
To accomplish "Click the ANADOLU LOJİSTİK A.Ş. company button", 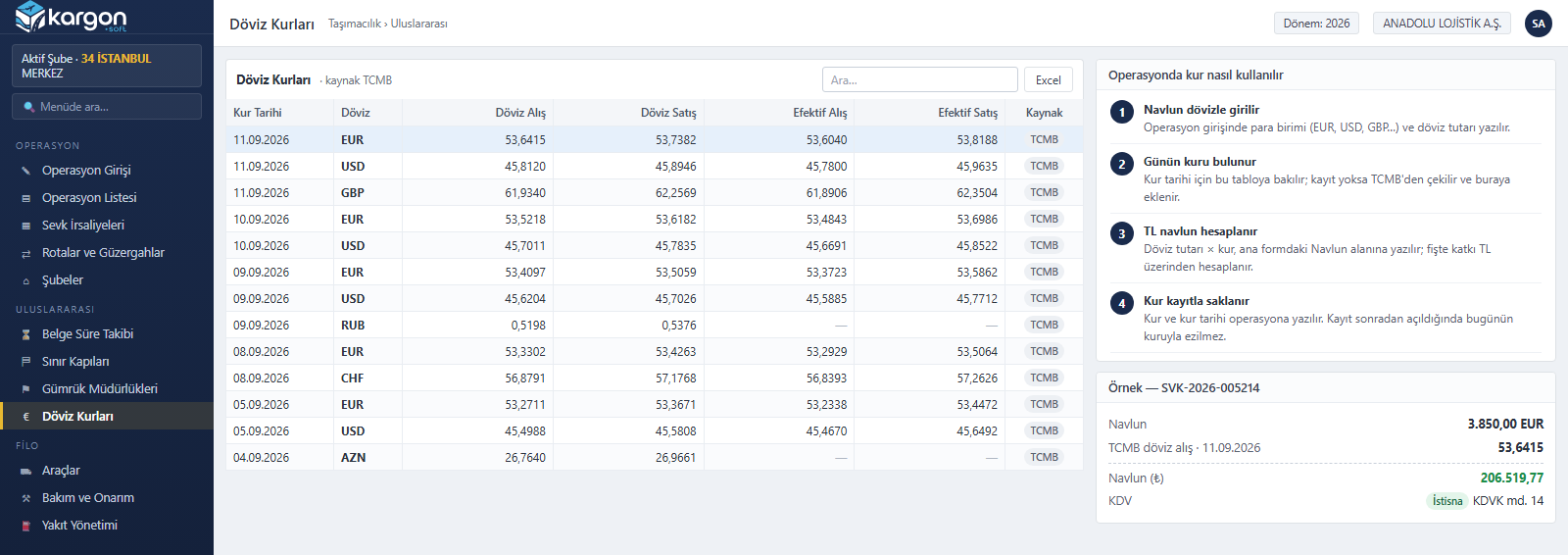I will pyautogui.click(x=1442, y=24).
